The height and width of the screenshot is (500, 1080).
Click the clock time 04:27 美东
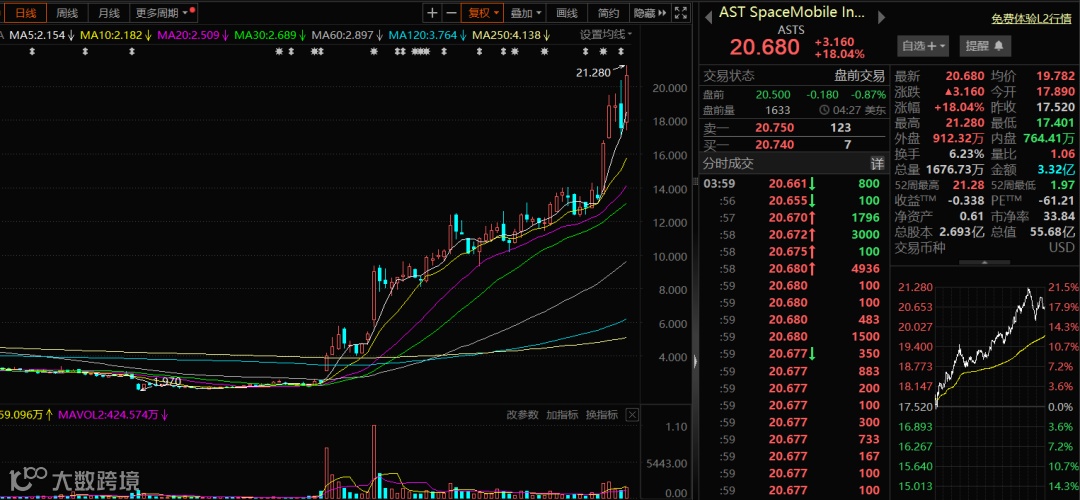pos(853,110)
